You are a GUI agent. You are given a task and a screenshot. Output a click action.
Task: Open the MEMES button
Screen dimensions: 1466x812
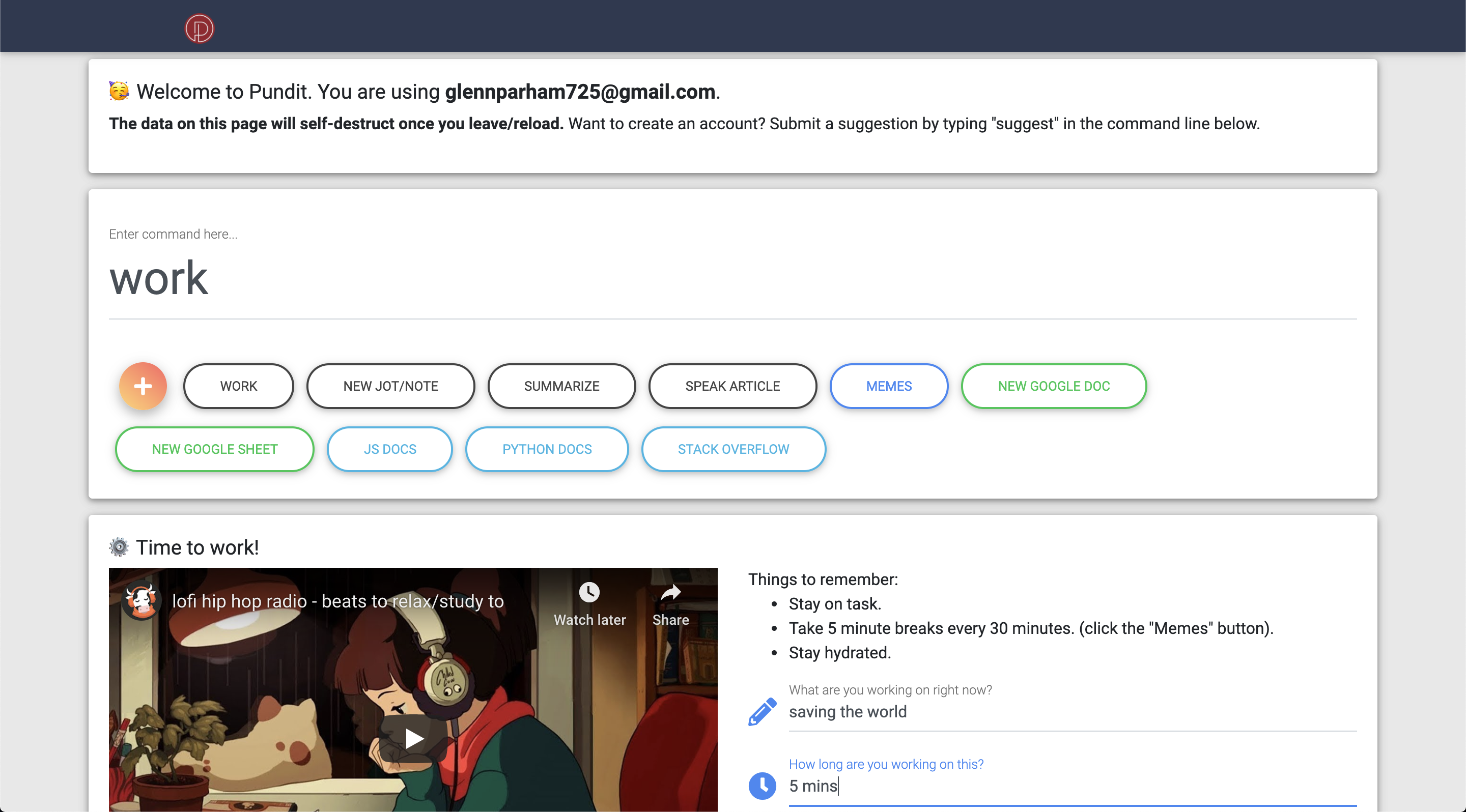pyautogui.click(x=888, y=386)
